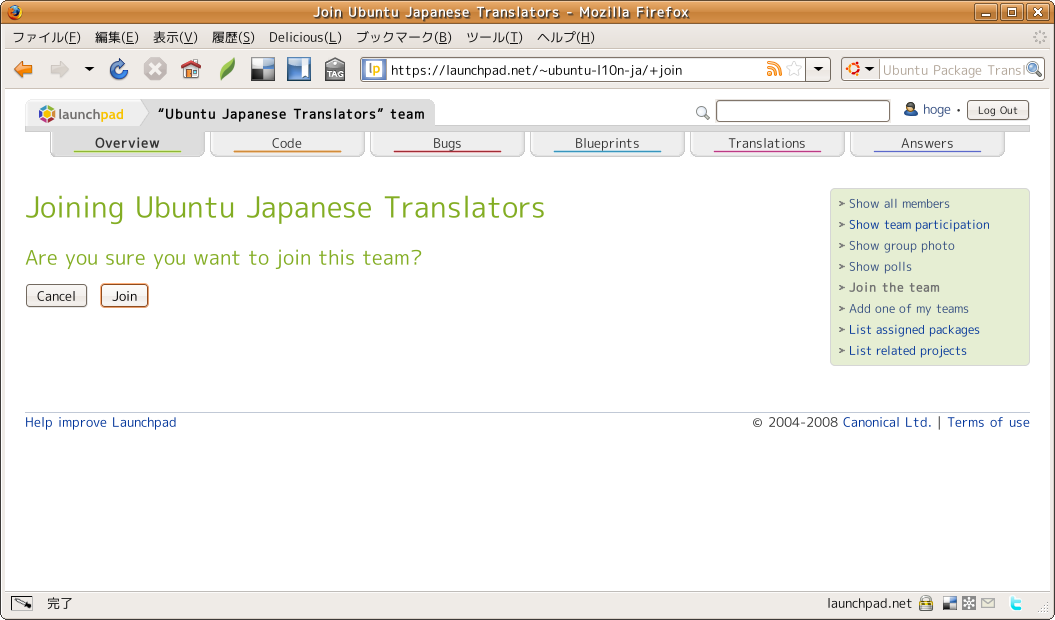
Task: Click the Launchpad page search magnifier icon
Action: [702, 113]
